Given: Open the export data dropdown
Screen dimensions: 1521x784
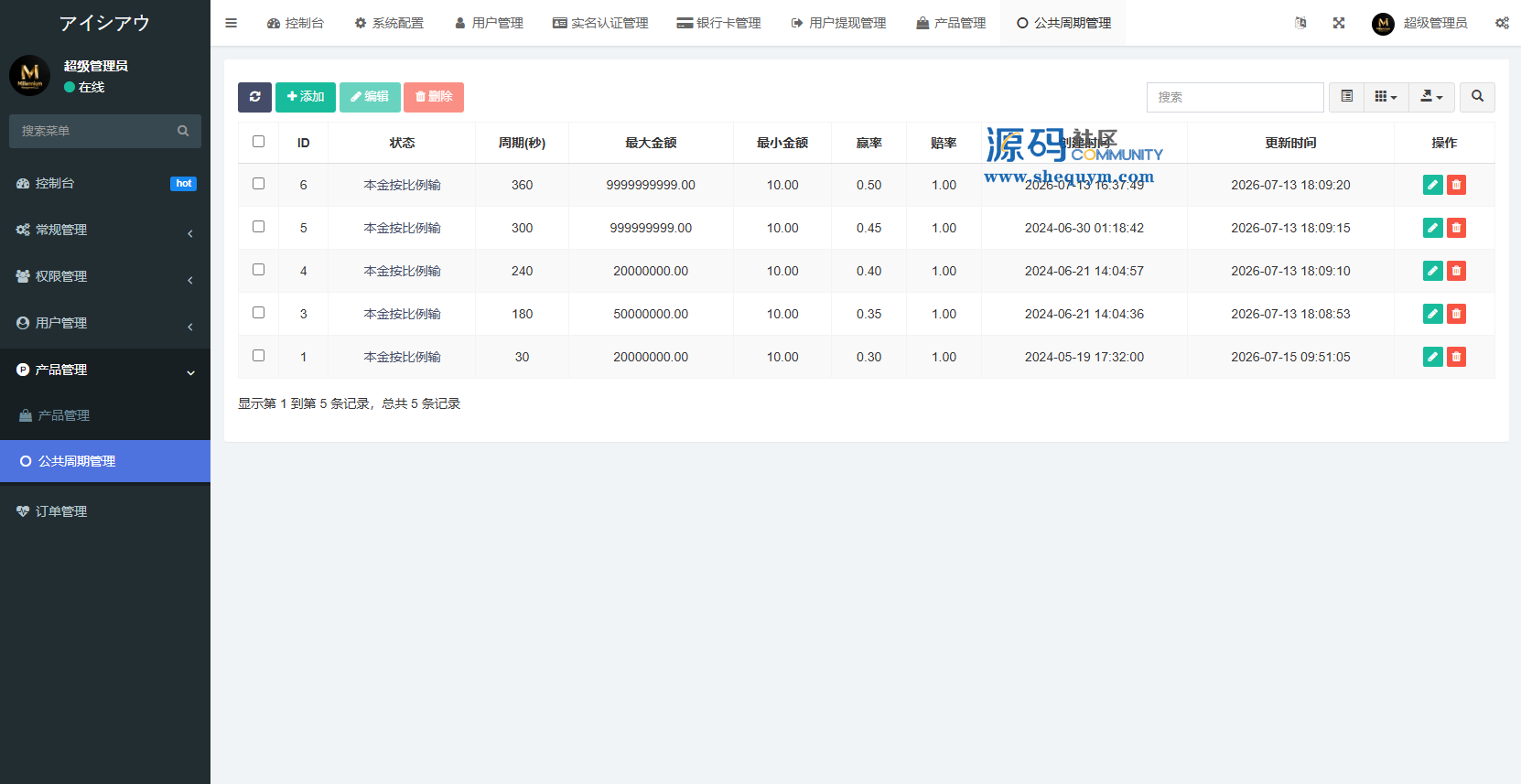Looking at the screenshot, I should click(1431, 97).
